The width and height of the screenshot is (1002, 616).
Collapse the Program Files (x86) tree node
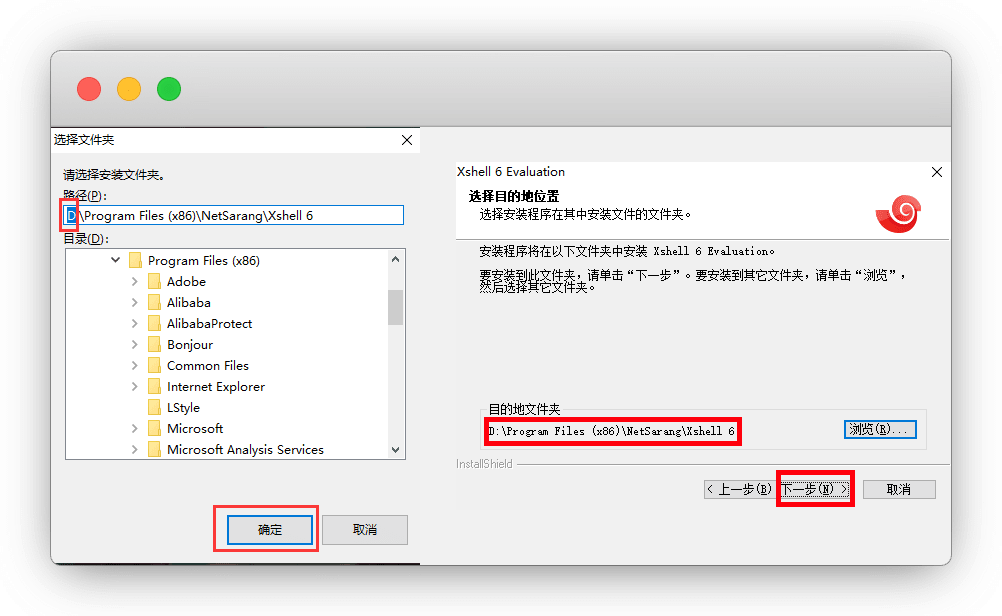click(x=116, y=261)
